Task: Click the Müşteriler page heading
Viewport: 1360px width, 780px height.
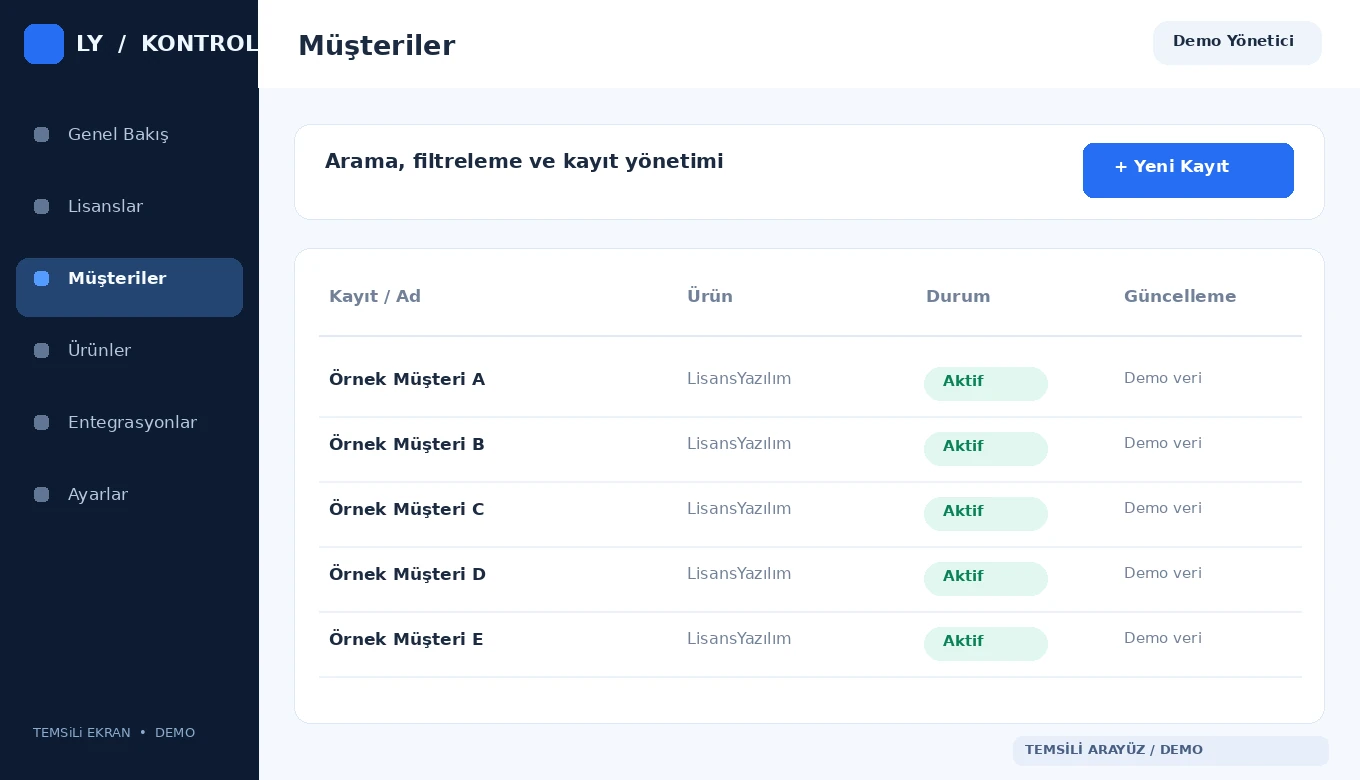Action: [376, 45]
